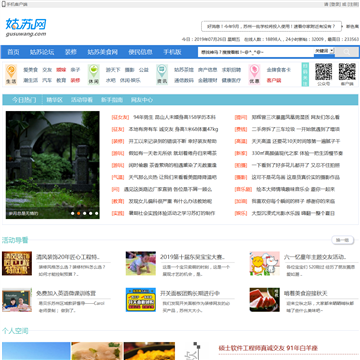
Task: Open post about 94年男生 昆山人
Action: (x=174, y=117)
